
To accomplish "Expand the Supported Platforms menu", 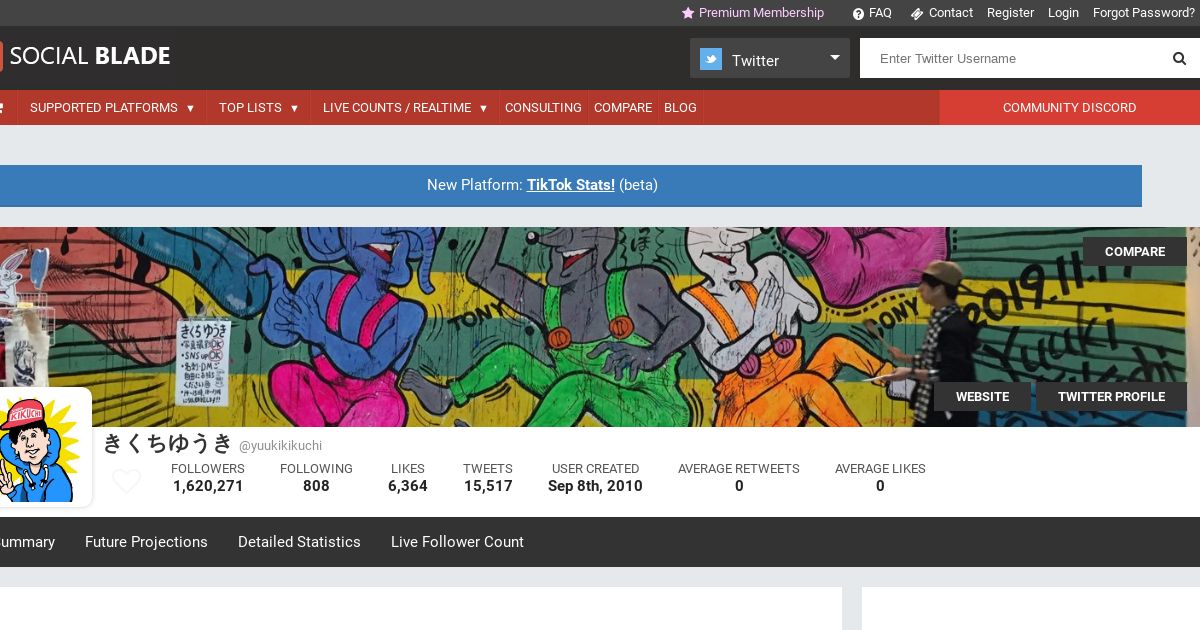I will [x=112, y=108].
